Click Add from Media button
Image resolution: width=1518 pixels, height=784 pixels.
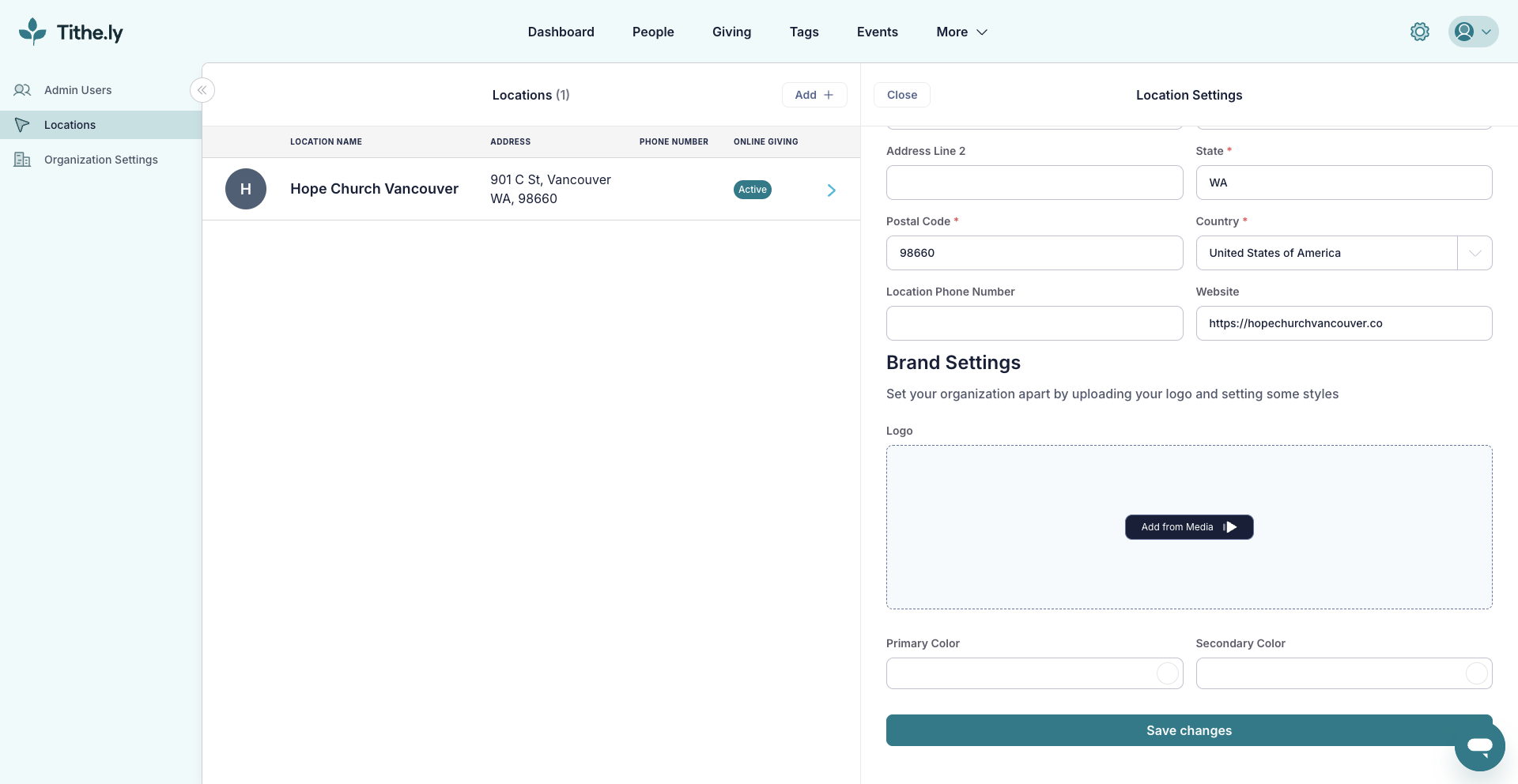[1188, 527]
